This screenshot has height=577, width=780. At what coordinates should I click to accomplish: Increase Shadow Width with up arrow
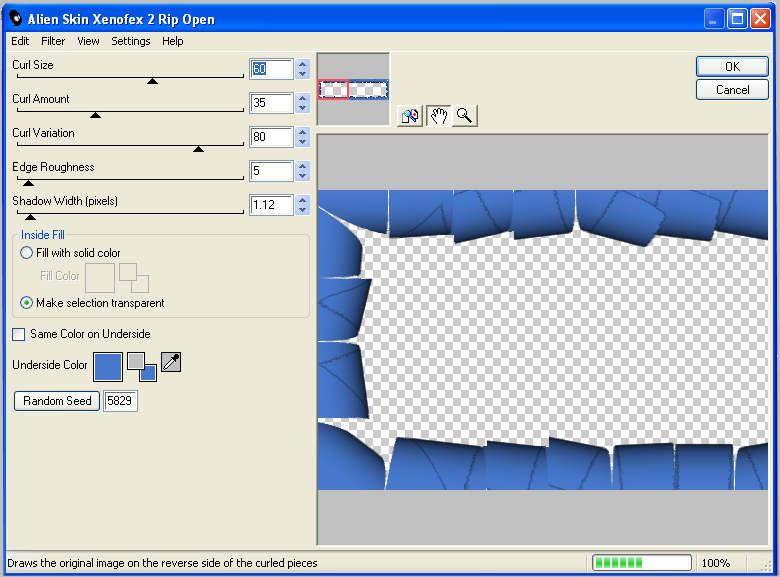click(x=302, y=199)
